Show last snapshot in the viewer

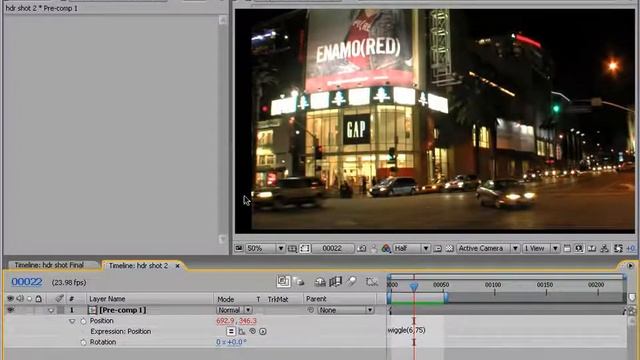[x=374, y=248]
